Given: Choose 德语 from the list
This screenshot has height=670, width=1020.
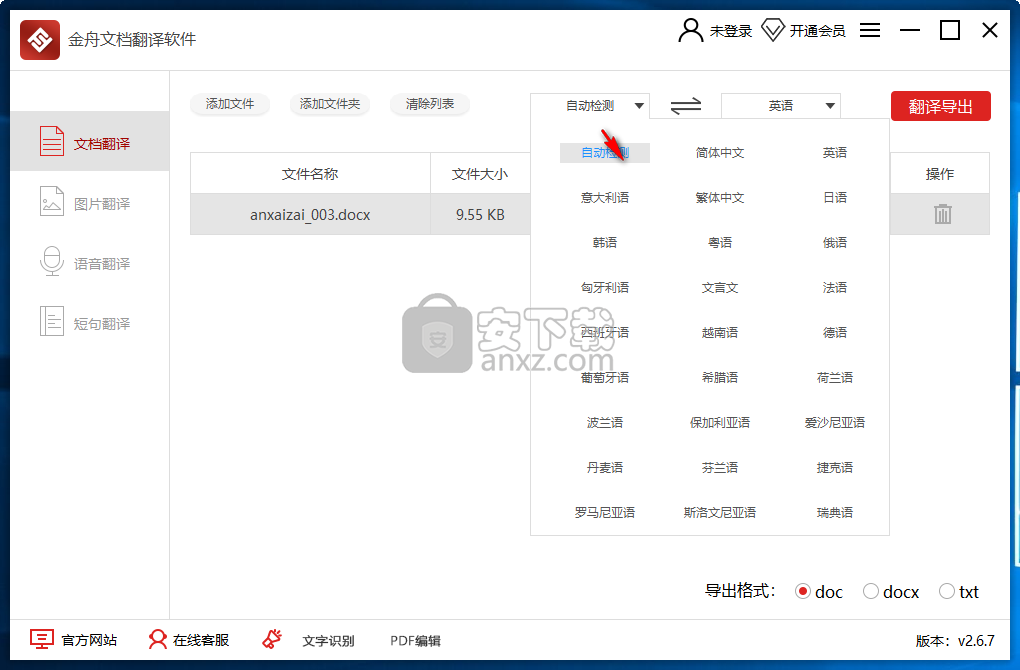Looking at the screenshot, I should coord(835,332).
